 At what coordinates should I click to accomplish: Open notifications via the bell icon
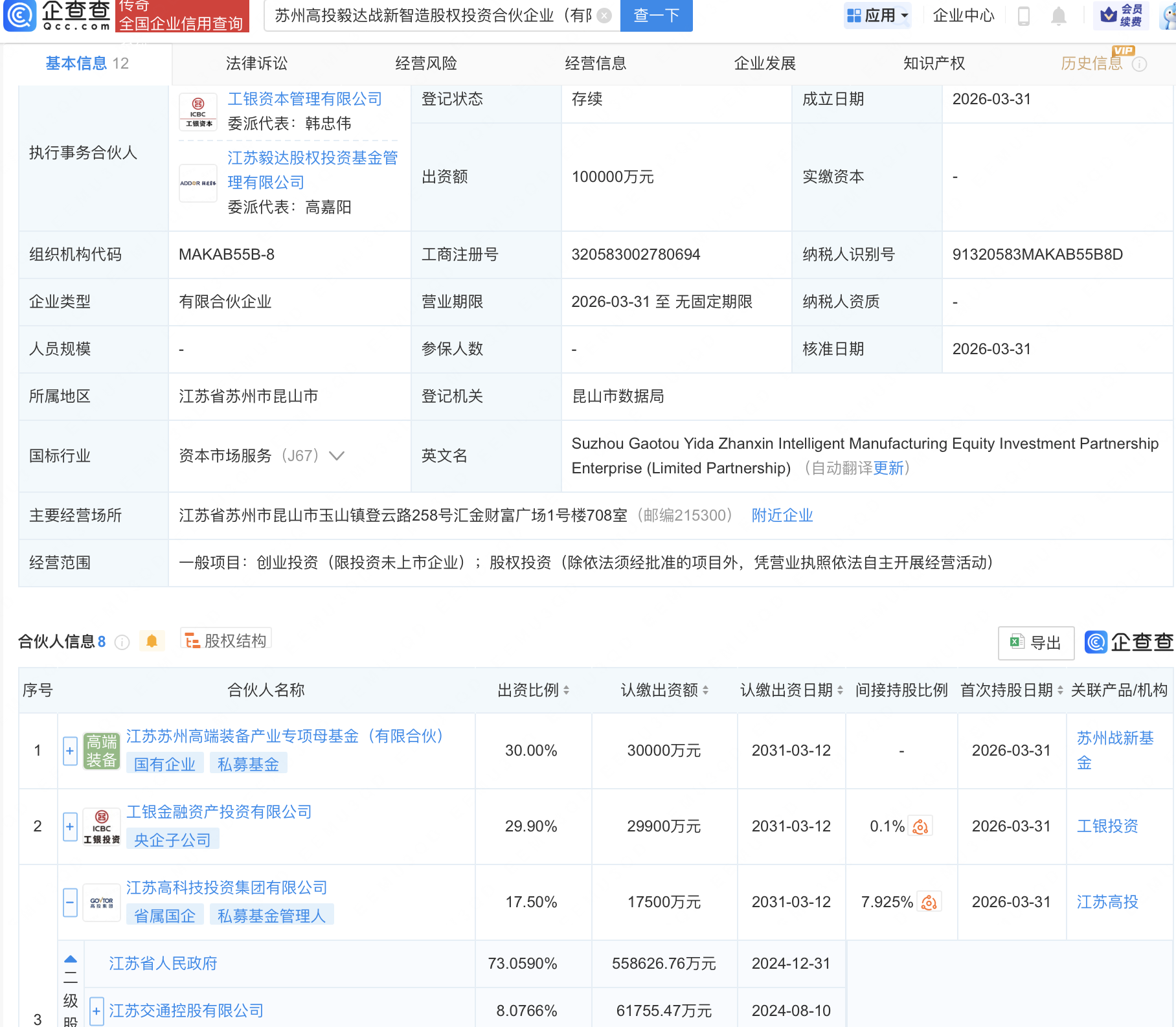tap(1058, 16)
